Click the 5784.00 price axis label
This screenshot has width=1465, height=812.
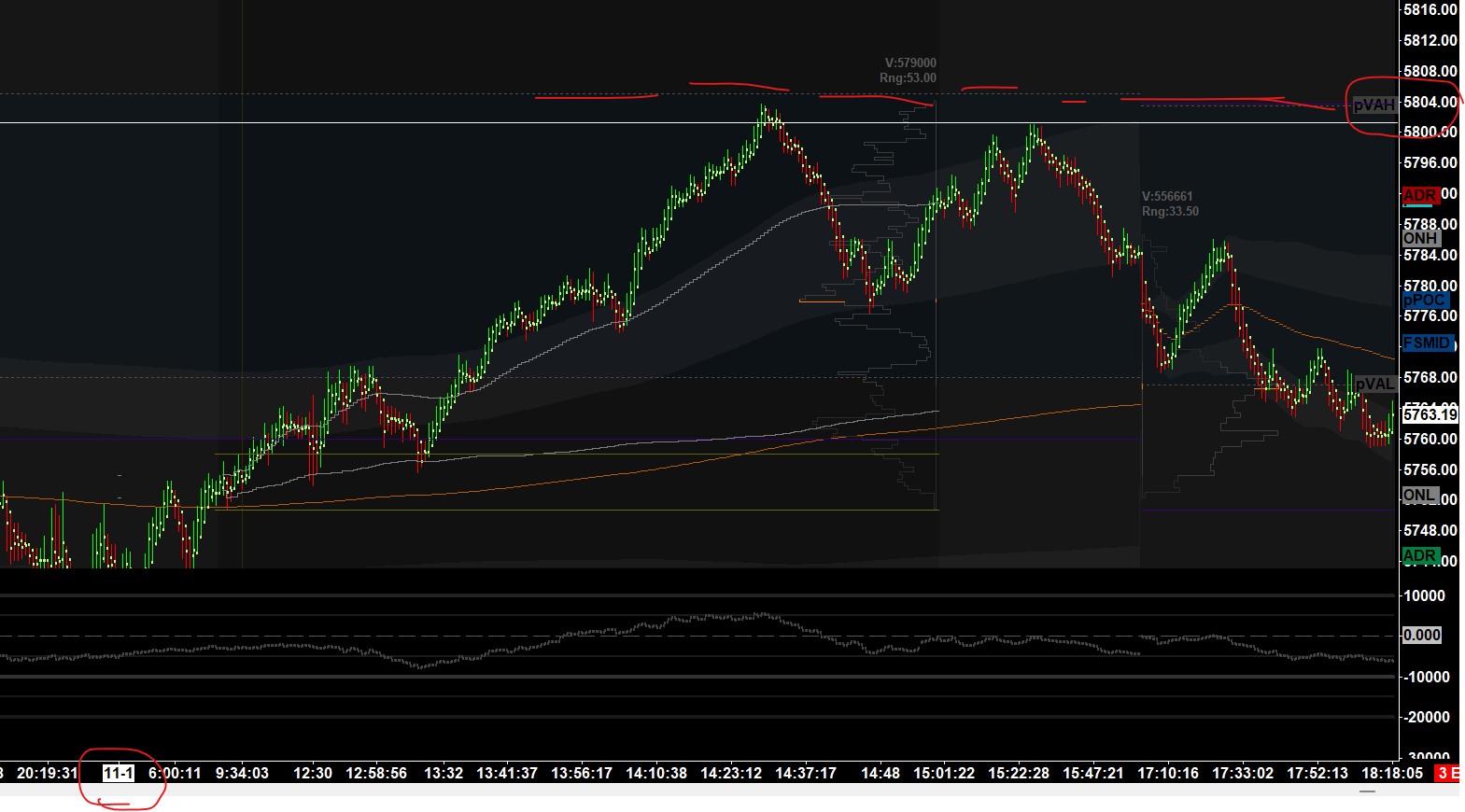[x=1430, y=255]
